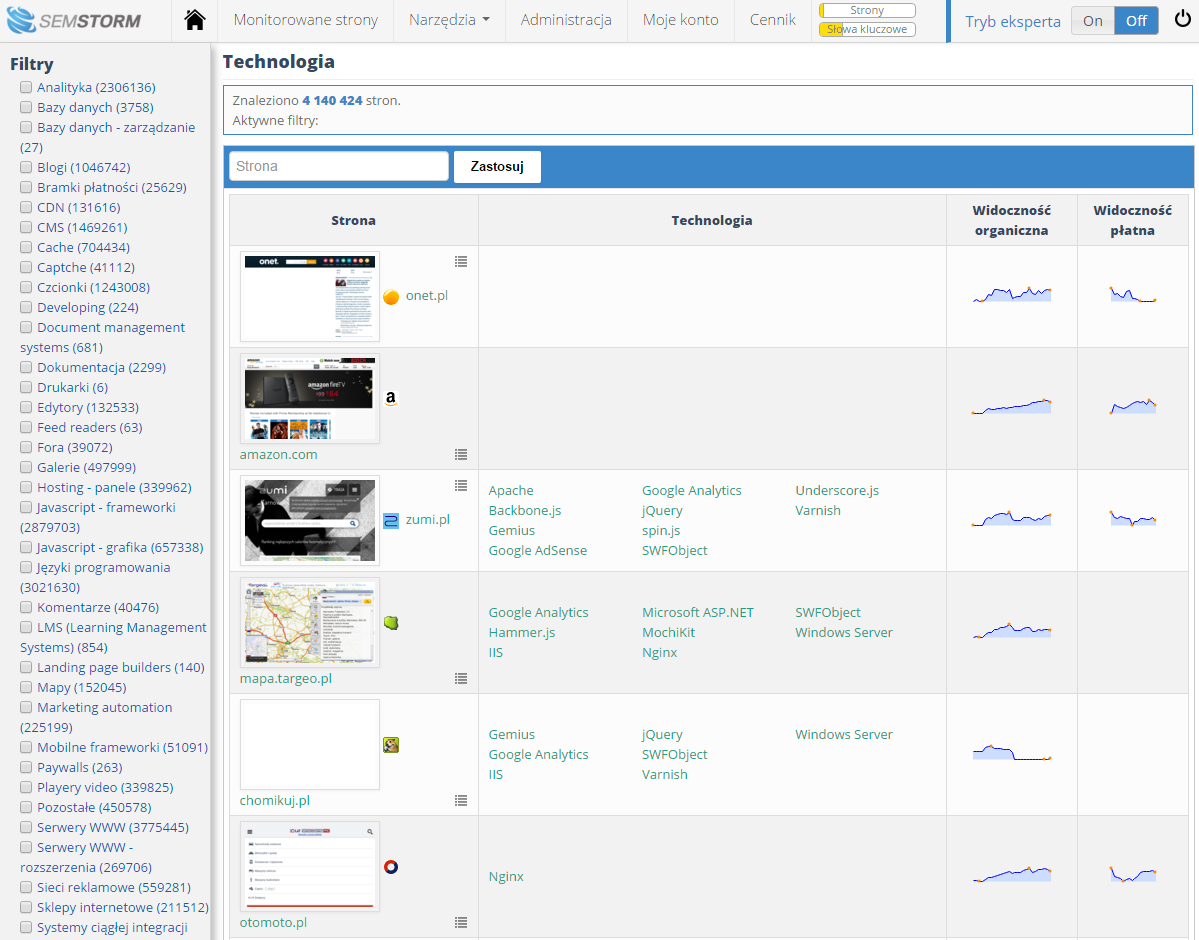Open list menu icon for otomoto.pl
This screenshot has width=1199, height=940.
461,922
